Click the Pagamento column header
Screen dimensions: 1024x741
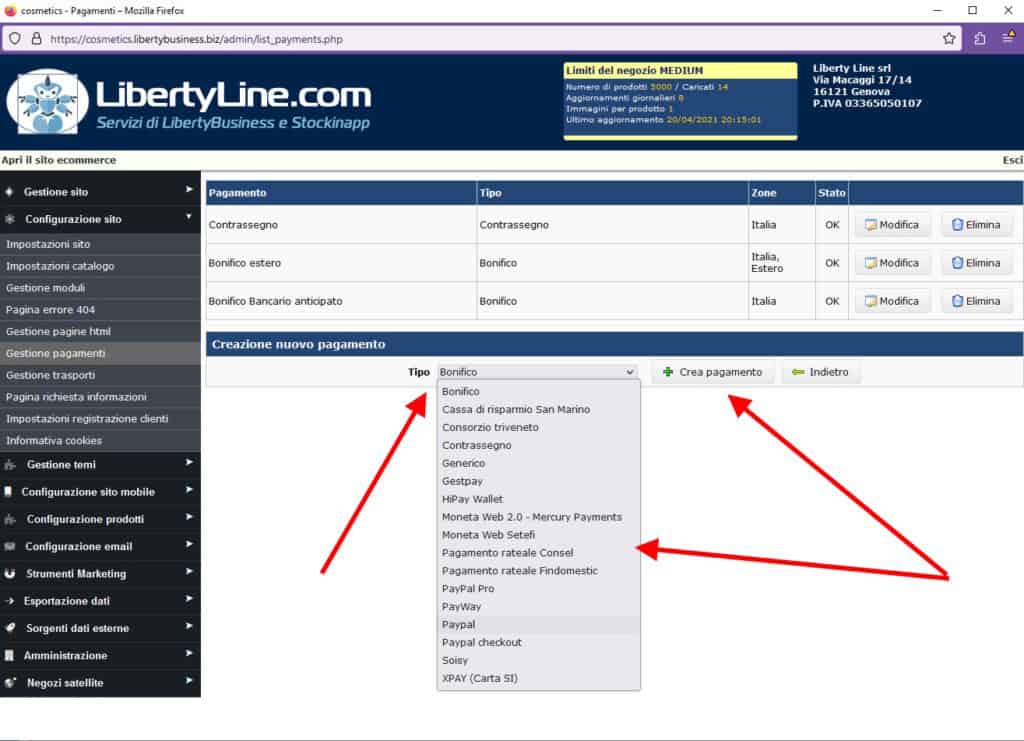click(x=341, y=193)
